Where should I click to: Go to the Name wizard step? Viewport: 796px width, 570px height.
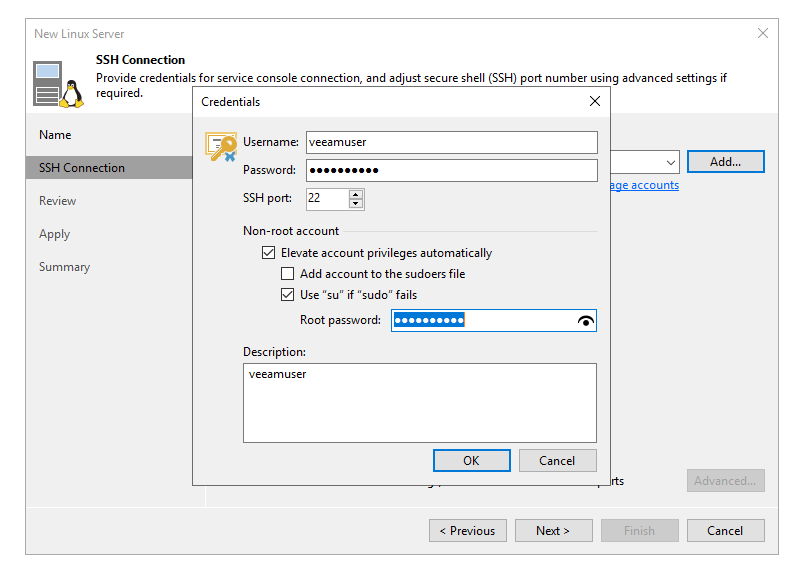click(x=55, y=135)
